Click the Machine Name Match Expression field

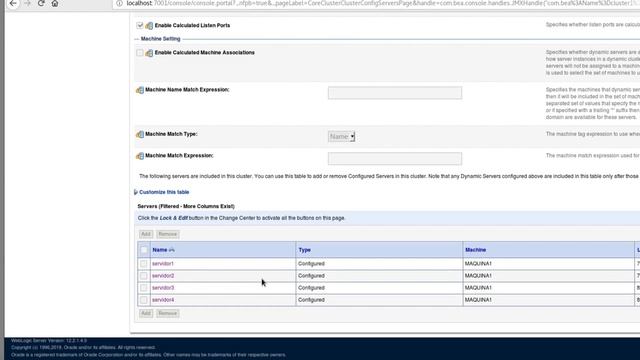395,93
